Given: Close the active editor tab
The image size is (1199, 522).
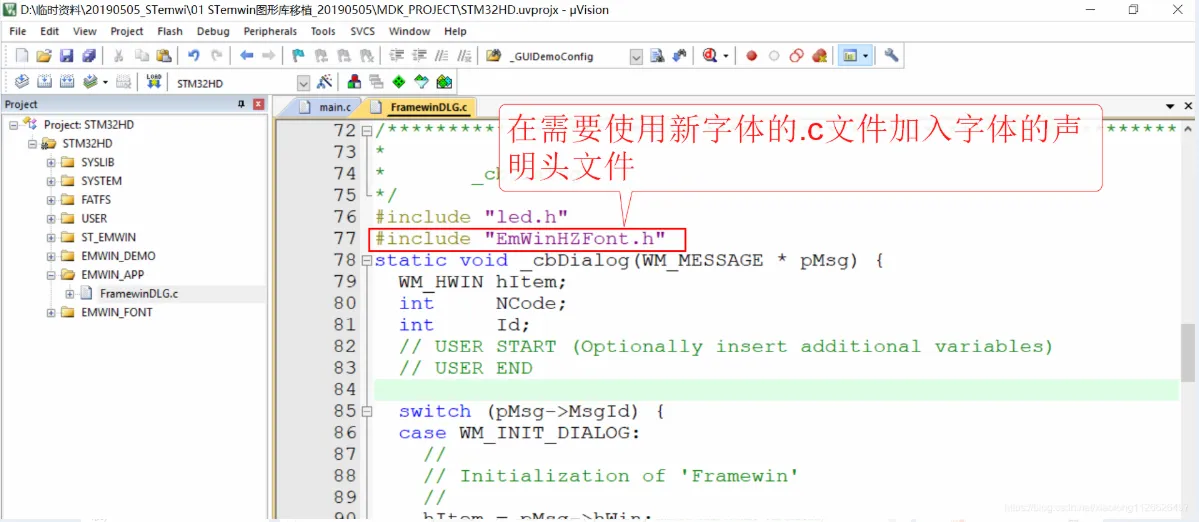Looking at the screenshot, I should coord(1188,106).
